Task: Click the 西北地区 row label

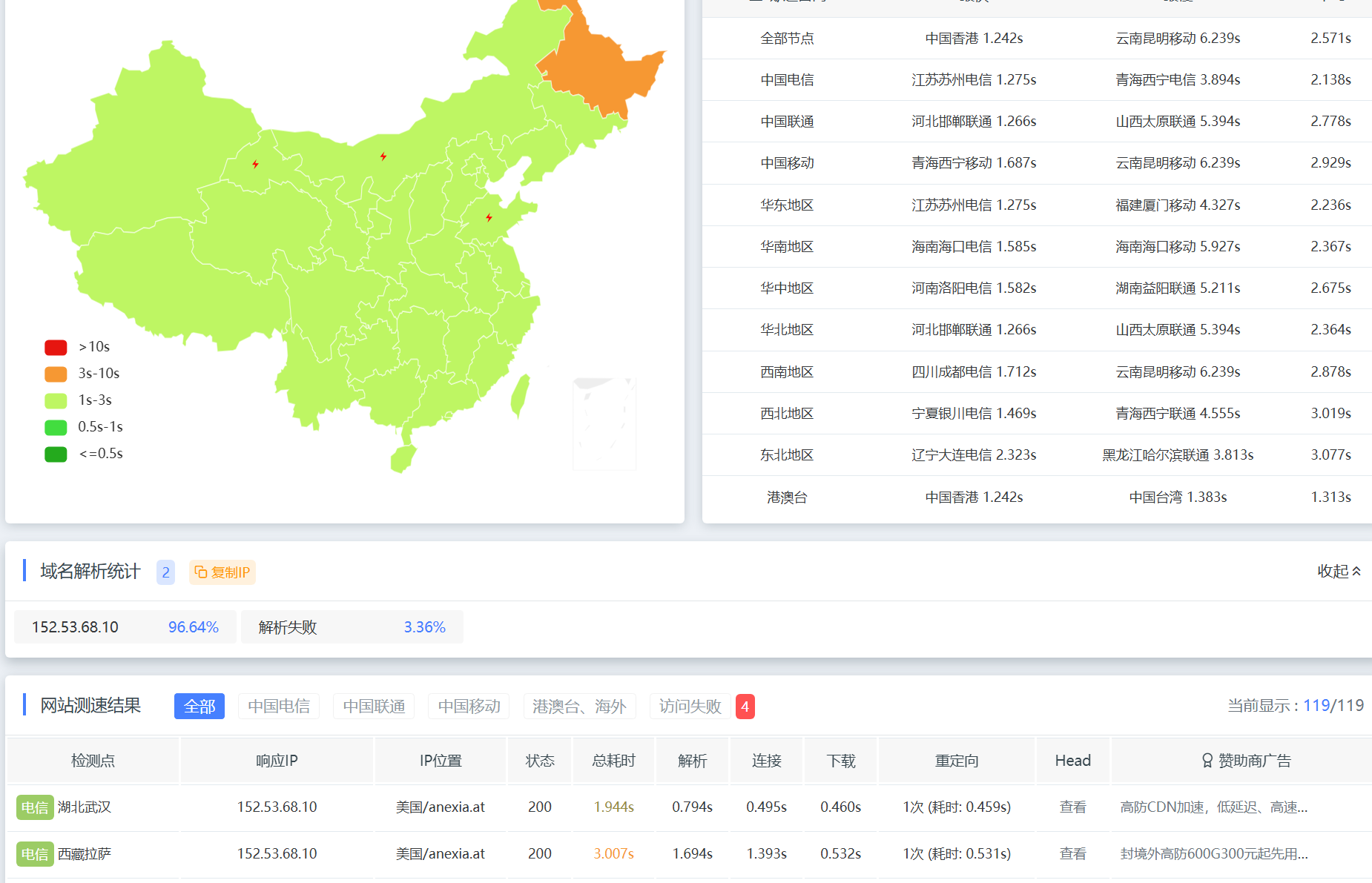Action: coord(787,414)
